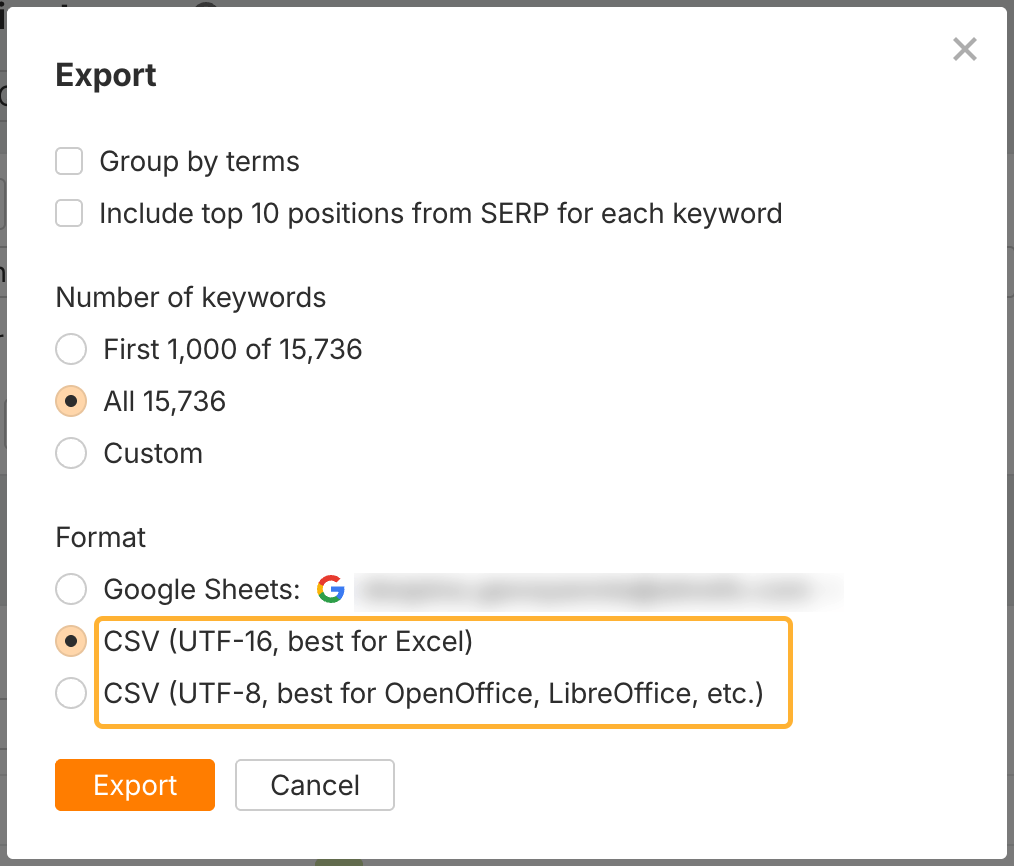Choose CSV UTF-8 for OpenOffice
This screenshot has width=1014, height=866.
[70, 693]
